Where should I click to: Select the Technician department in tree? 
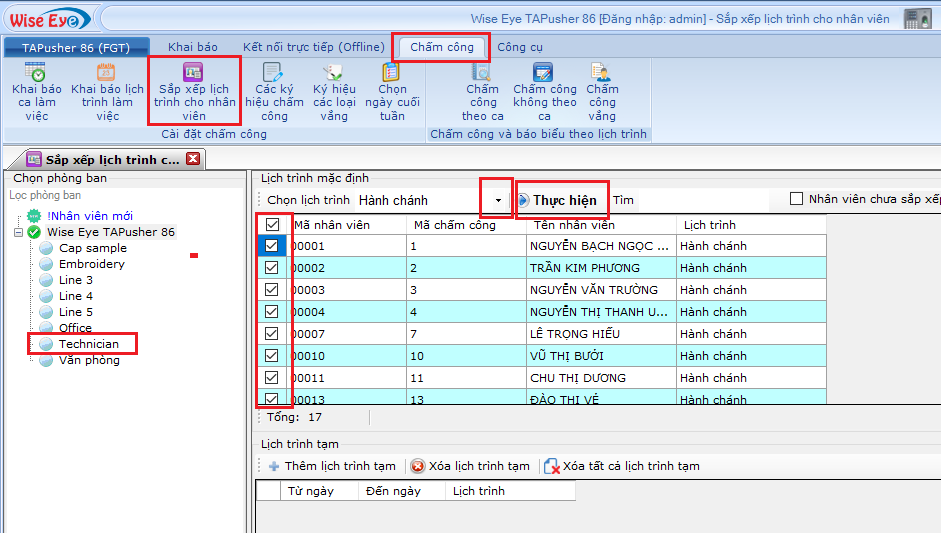pos(88,344)
